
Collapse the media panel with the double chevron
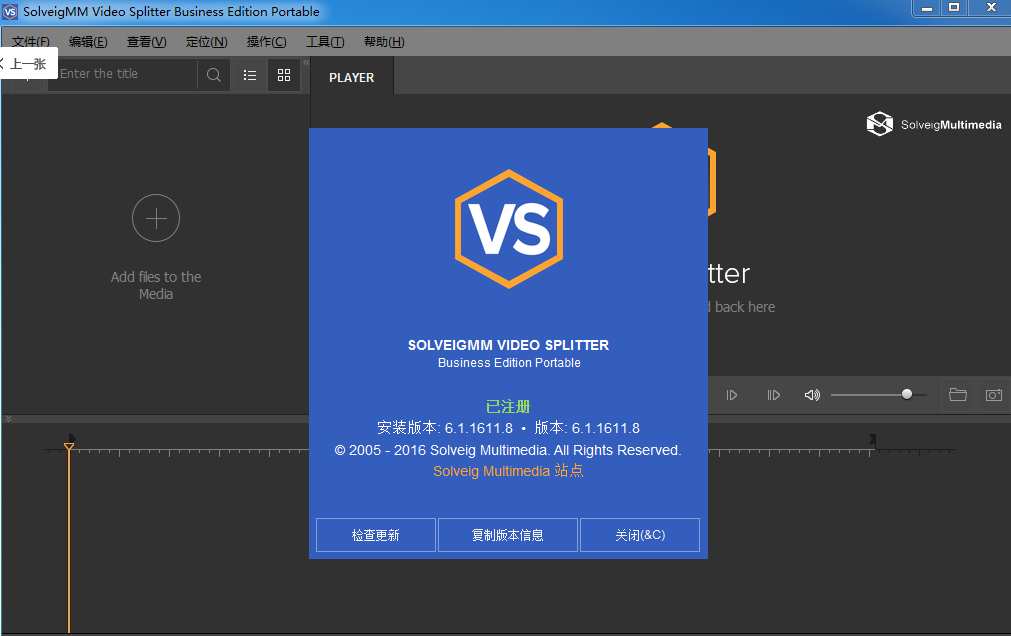(x=306, y=63)
